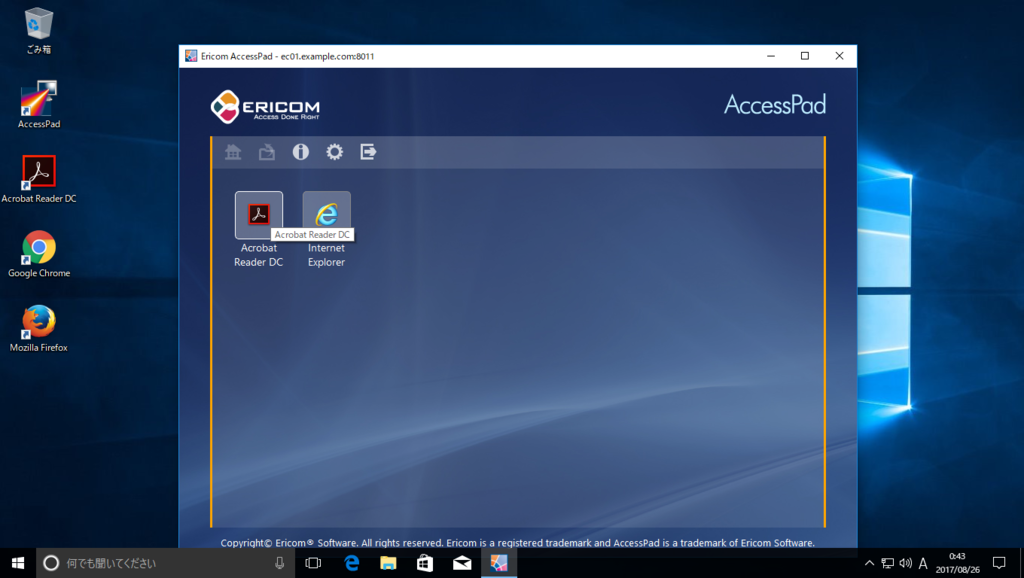Image resolution: width=1024 pixels, height=578 pixels.
Task: Minimize the Ericom AccessPad window
Action: click(771, 56)
